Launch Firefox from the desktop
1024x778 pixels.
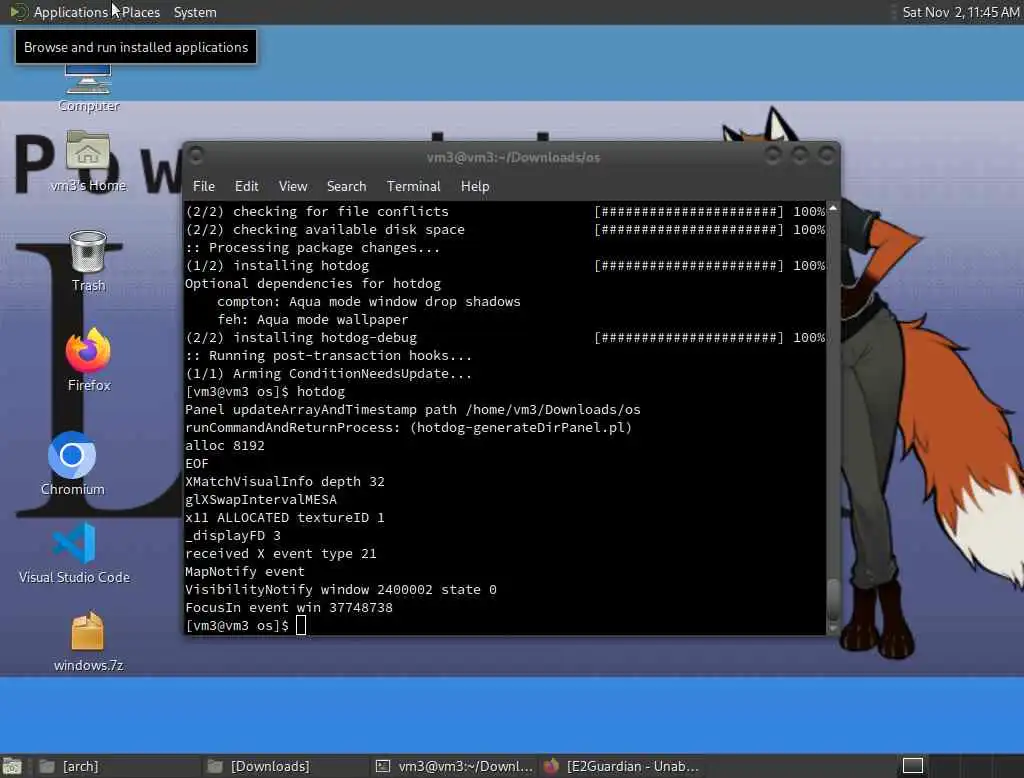click(x=88, y=359)
